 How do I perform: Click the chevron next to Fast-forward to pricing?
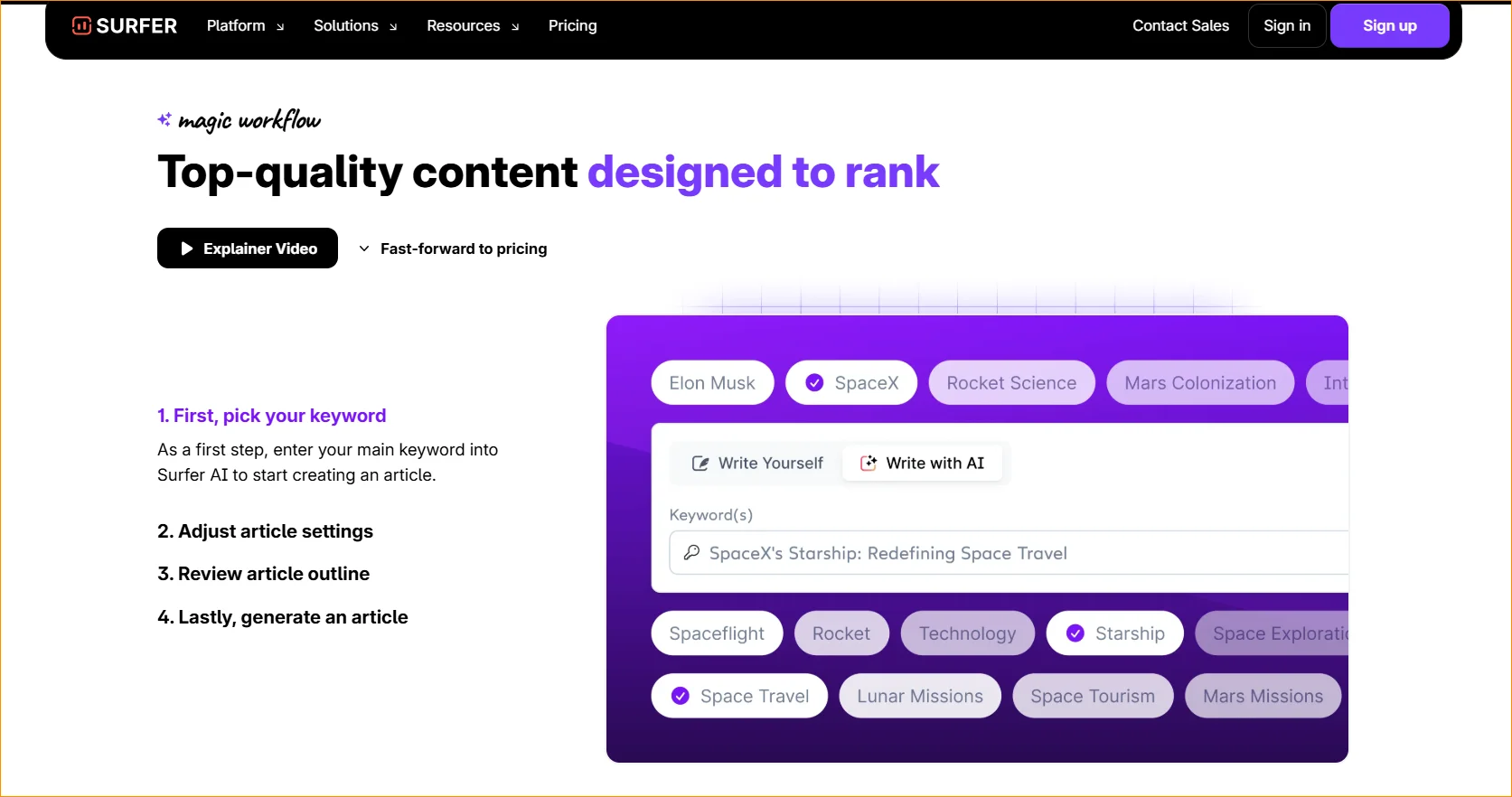point(364,248)
